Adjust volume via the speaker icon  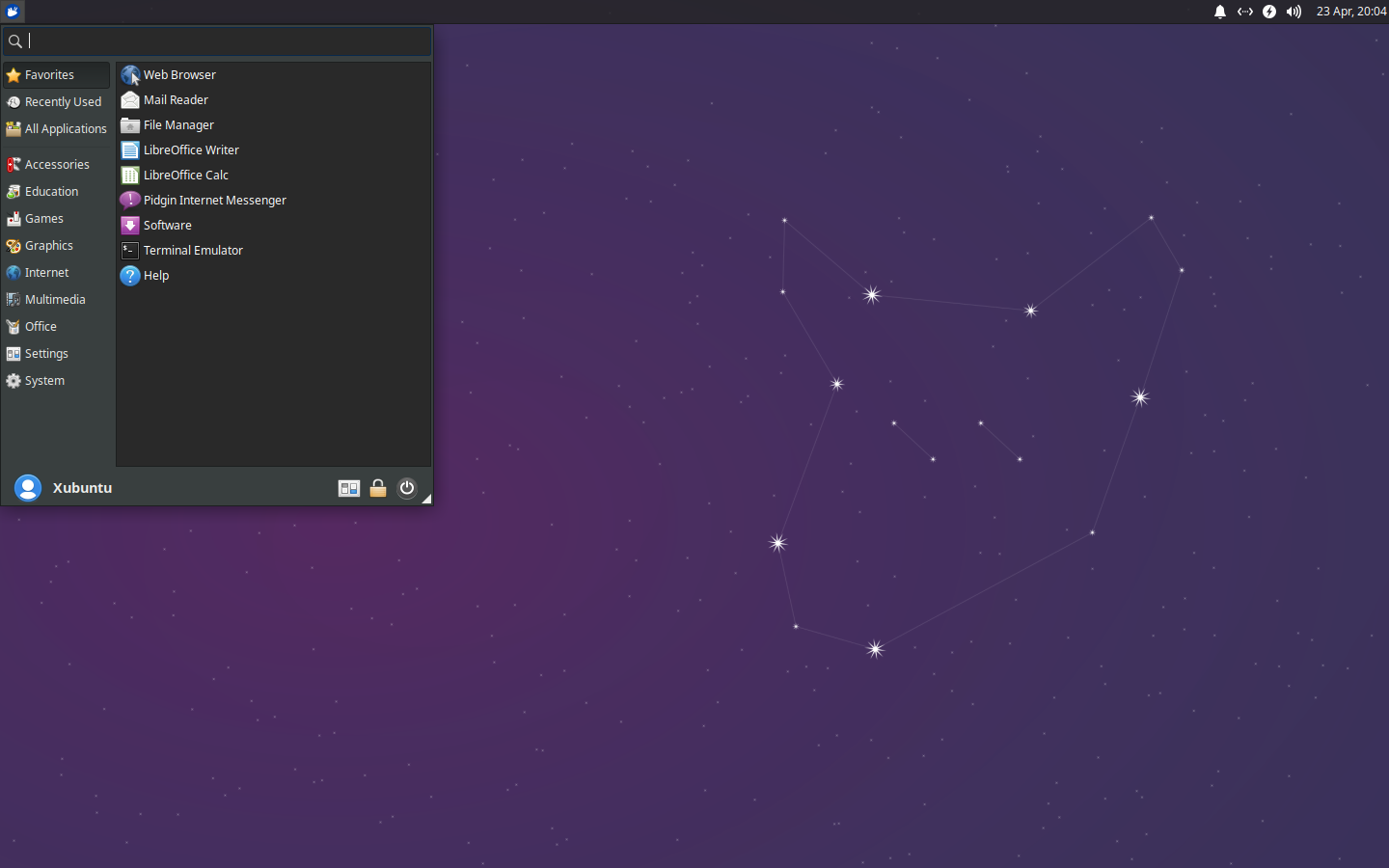(x=1293, y=12)
